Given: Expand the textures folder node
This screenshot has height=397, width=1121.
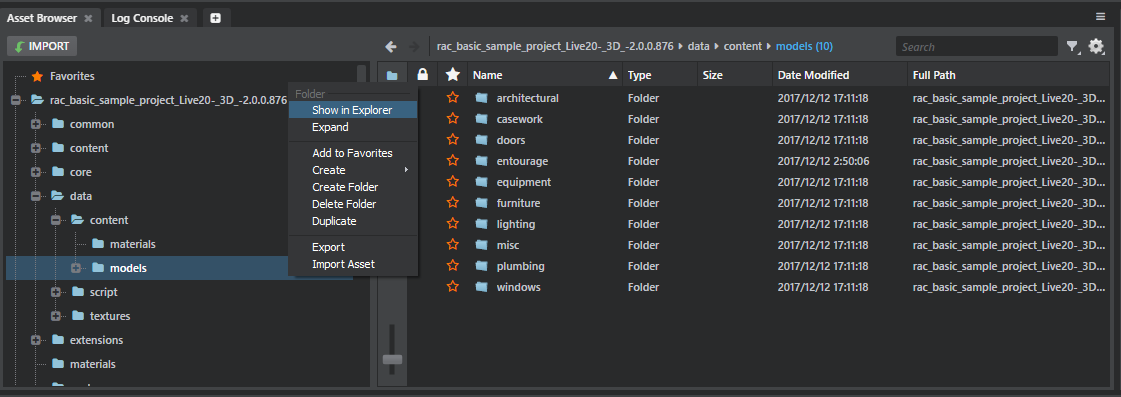Looking at the screenshot, I should (x=55, y=316).
